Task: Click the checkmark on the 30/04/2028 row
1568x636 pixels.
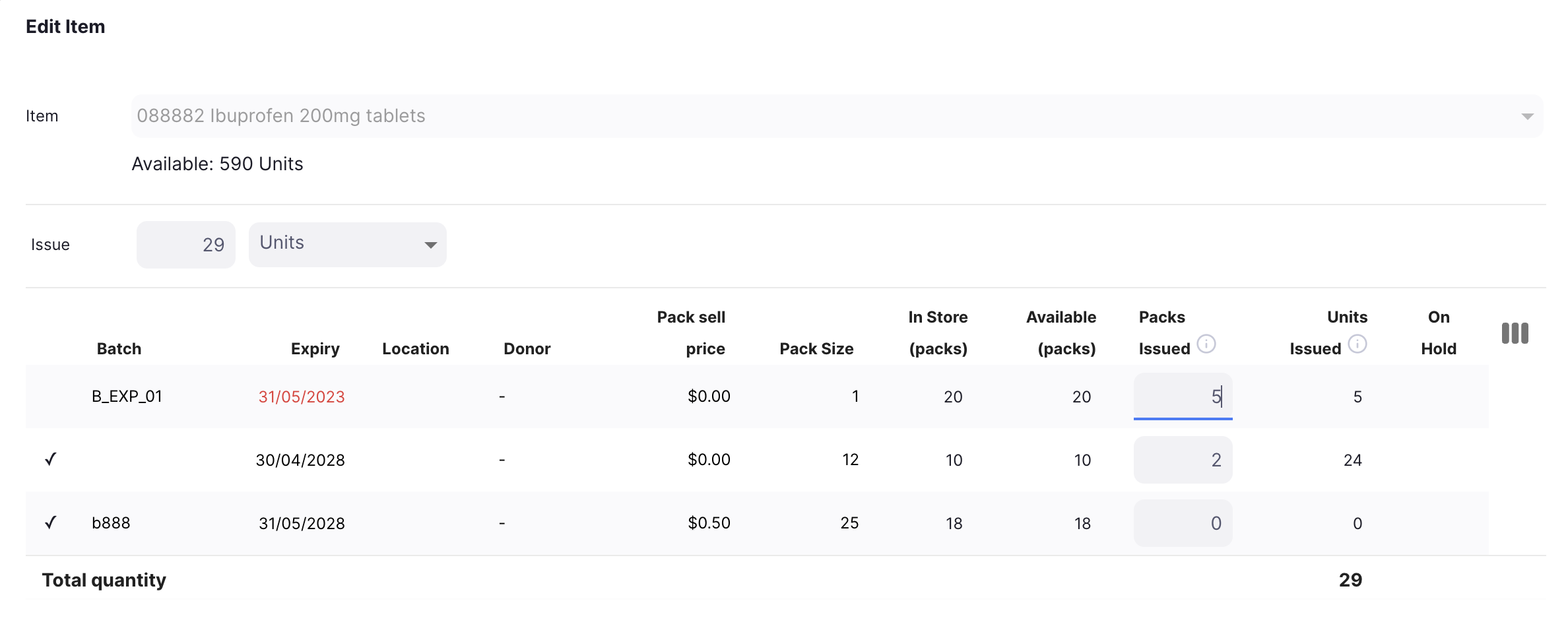Action: pyautogui.click(x=51, y=459)
